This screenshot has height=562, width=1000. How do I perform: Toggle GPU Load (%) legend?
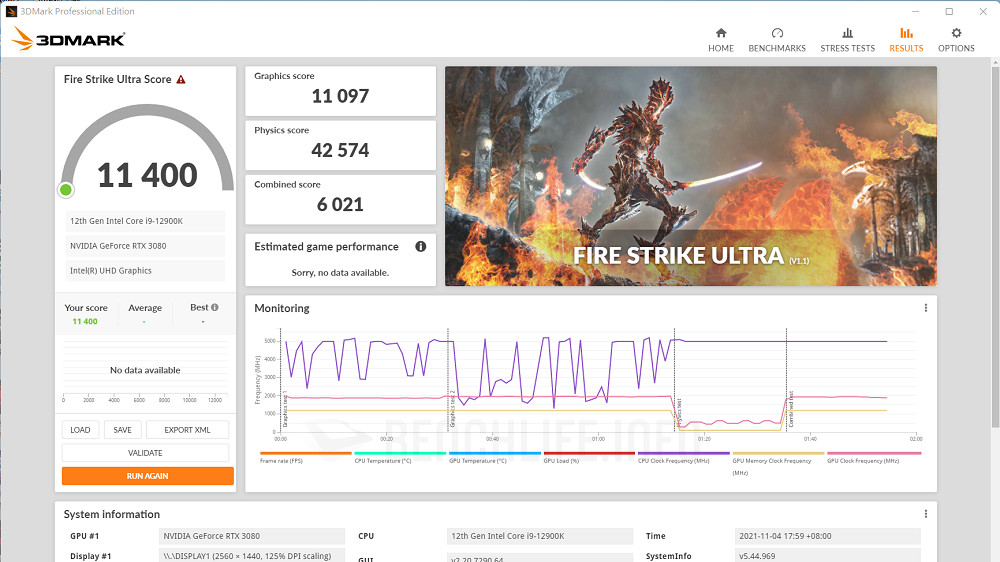click(589, 457)
